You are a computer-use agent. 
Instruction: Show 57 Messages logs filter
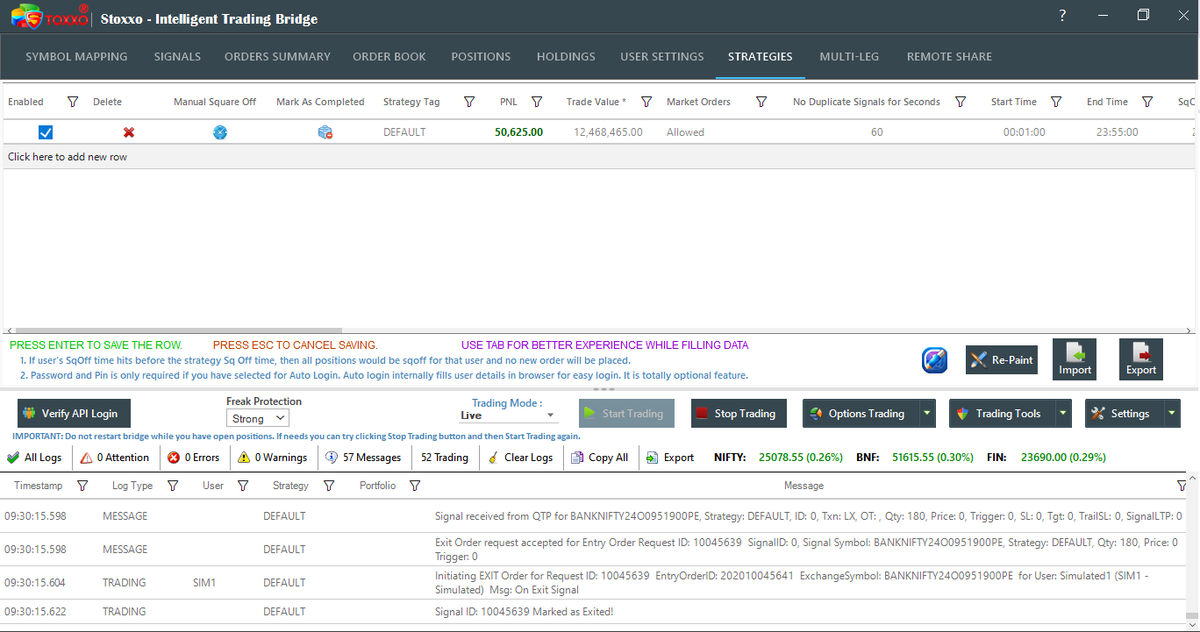[x=364, y=457]
